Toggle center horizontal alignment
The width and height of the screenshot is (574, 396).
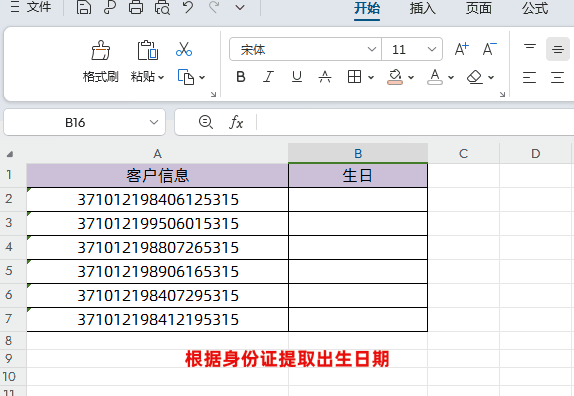coord(558,77)
